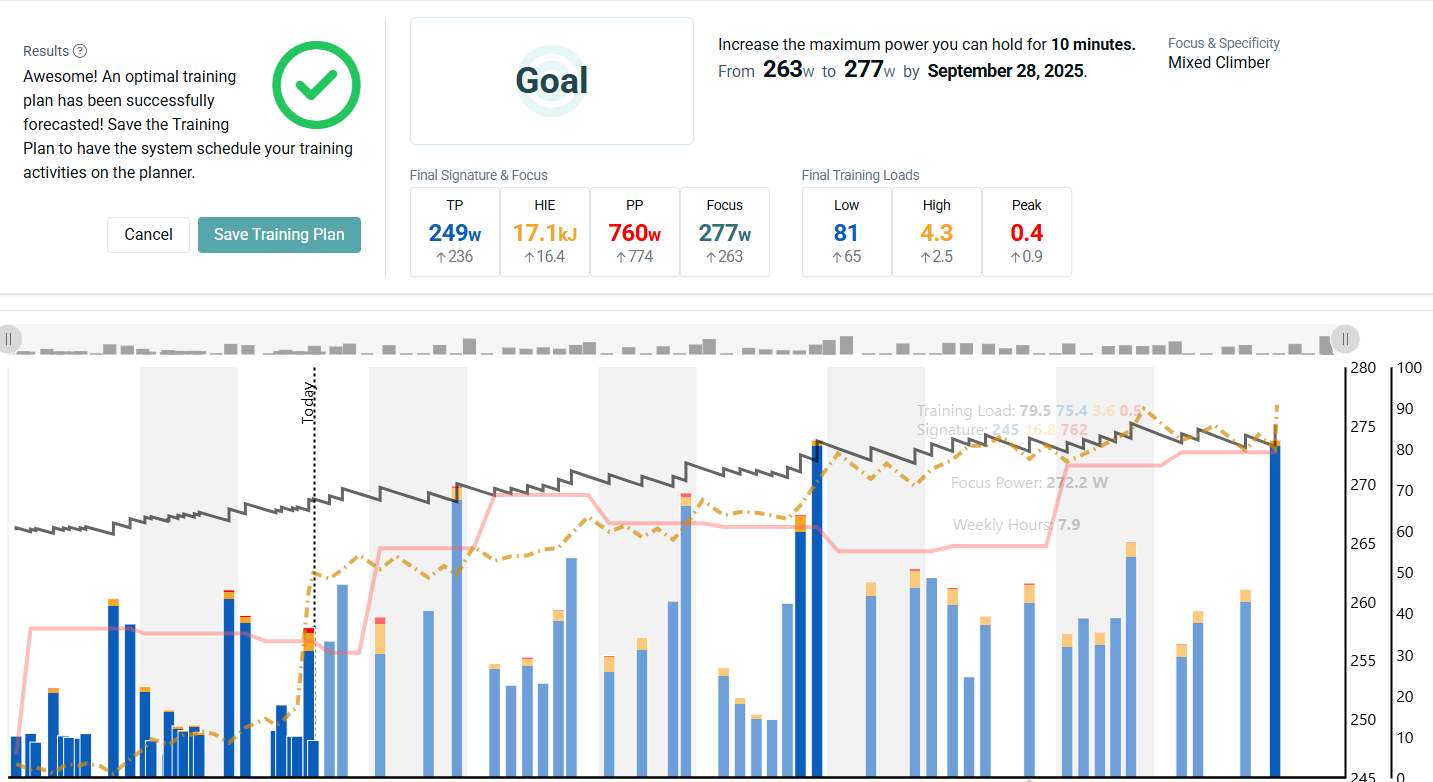
Task: Click the Results help question-mark icon
Action: (80, 51)
